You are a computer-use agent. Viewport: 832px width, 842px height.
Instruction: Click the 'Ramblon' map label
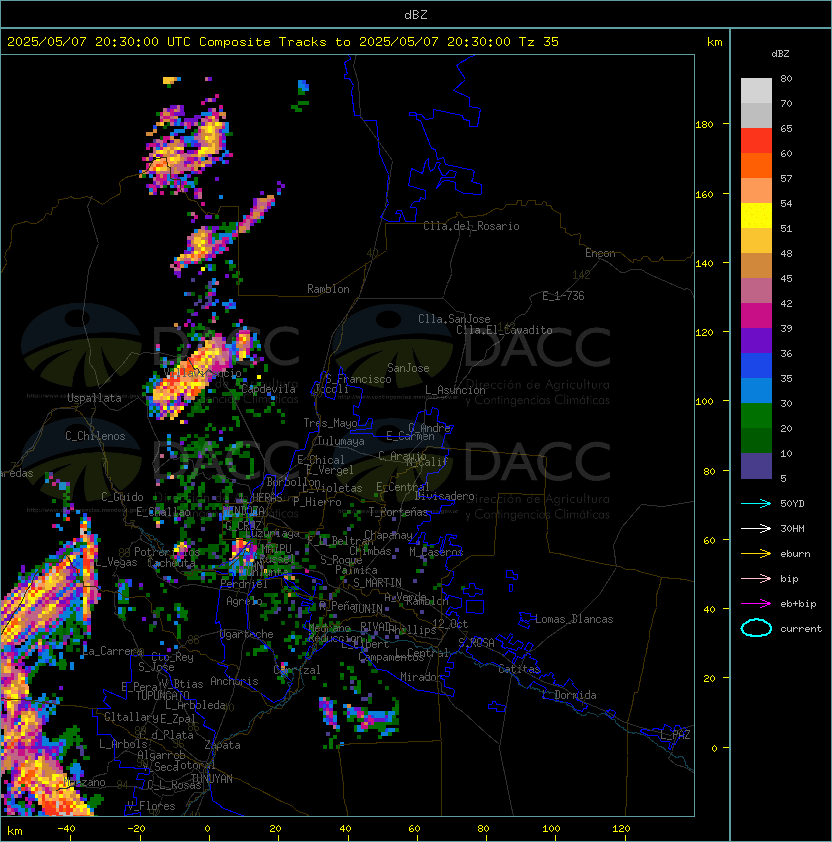click(328, 289)
